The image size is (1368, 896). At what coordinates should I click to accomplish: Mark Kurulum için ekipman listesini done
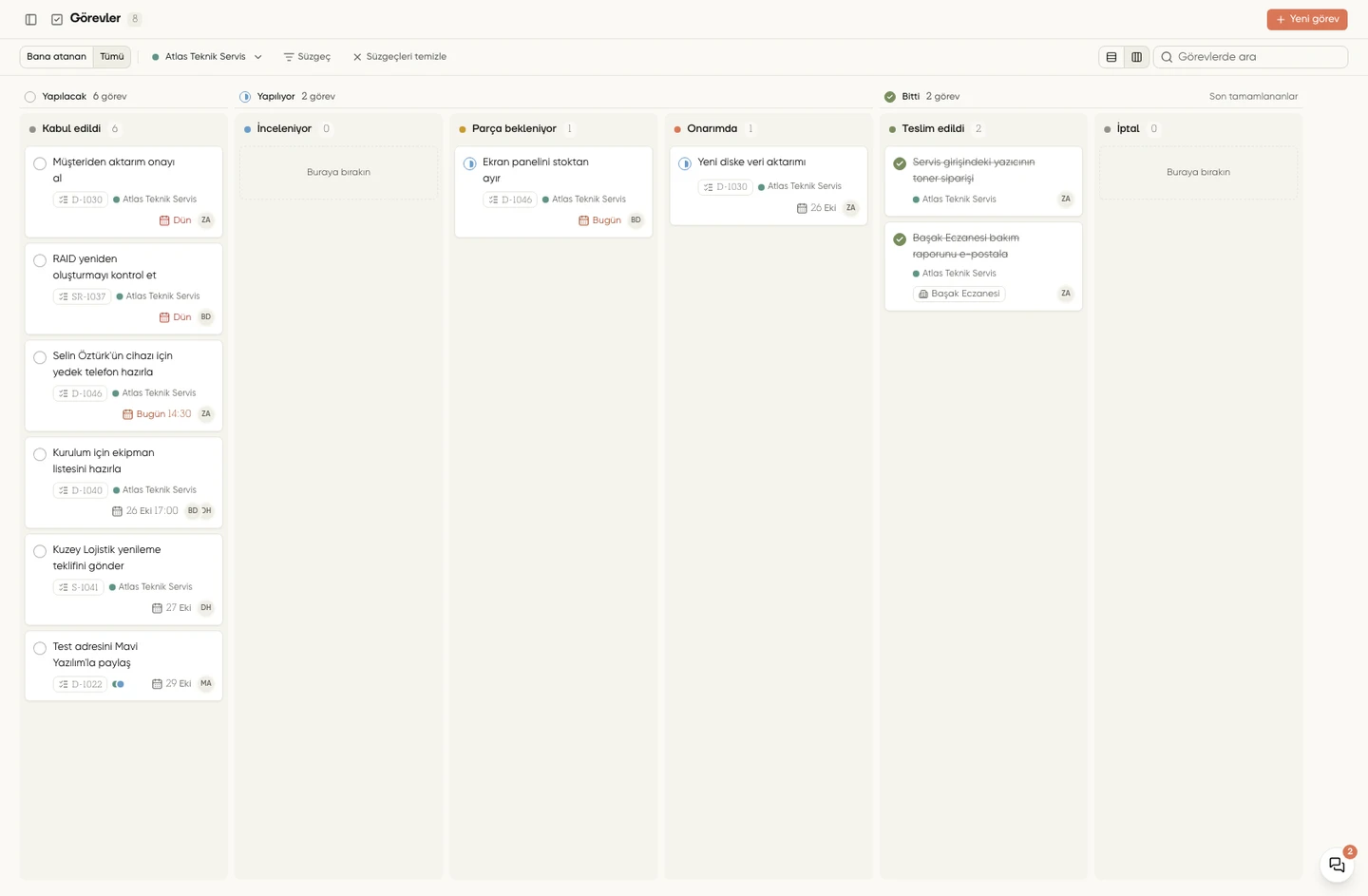(x=40, y=454)
